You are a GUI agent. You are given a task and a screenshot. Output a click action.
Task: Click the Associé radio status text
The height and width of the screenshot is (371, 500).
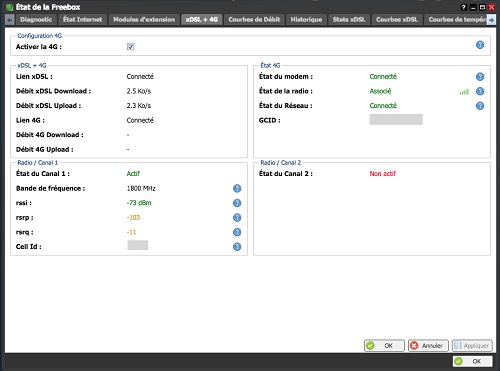[380, 91]
